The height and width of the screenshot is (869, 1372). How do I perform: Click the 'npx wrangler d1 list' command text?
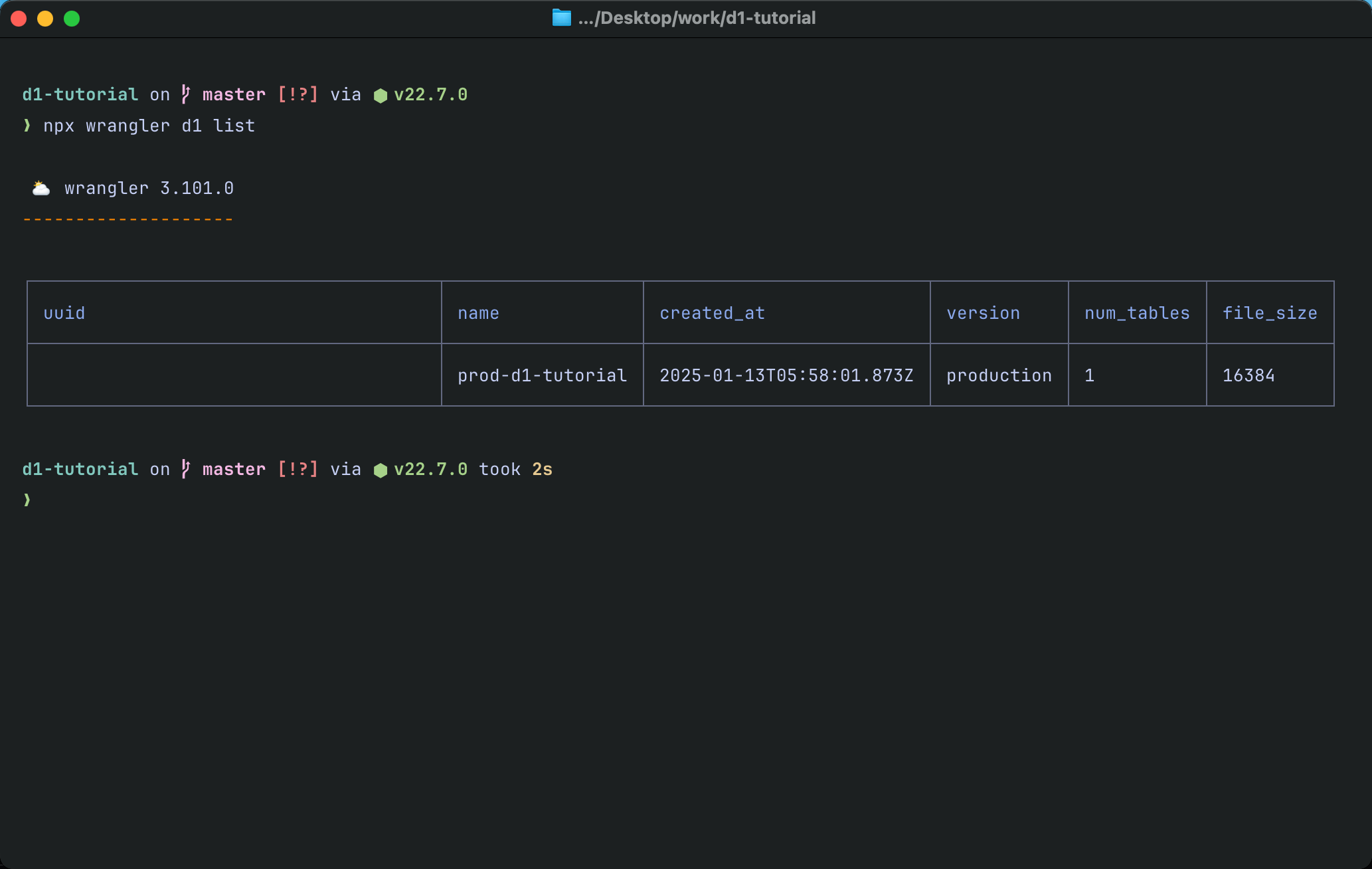tap(149, 126)
